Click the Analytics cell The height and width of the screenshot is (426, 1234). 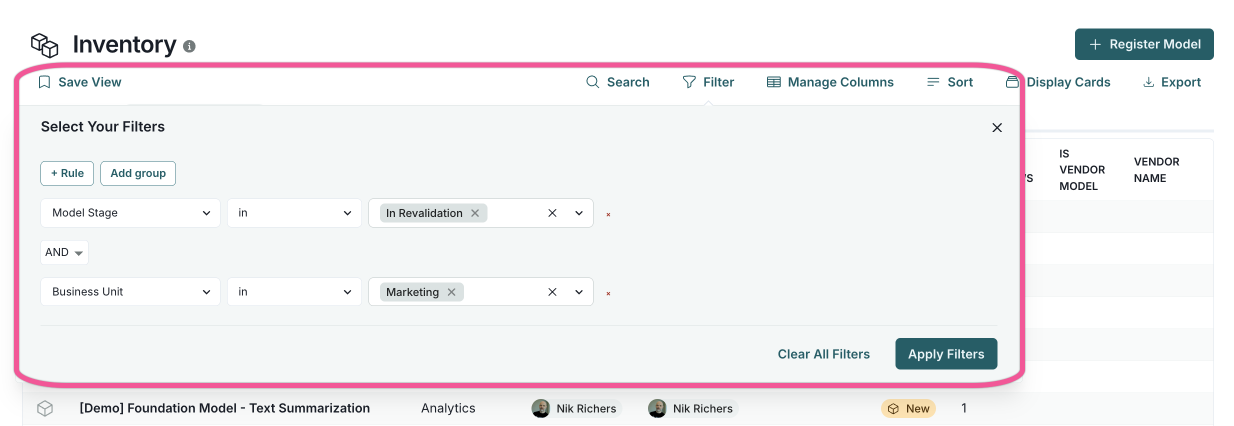[x=448, y=408]
